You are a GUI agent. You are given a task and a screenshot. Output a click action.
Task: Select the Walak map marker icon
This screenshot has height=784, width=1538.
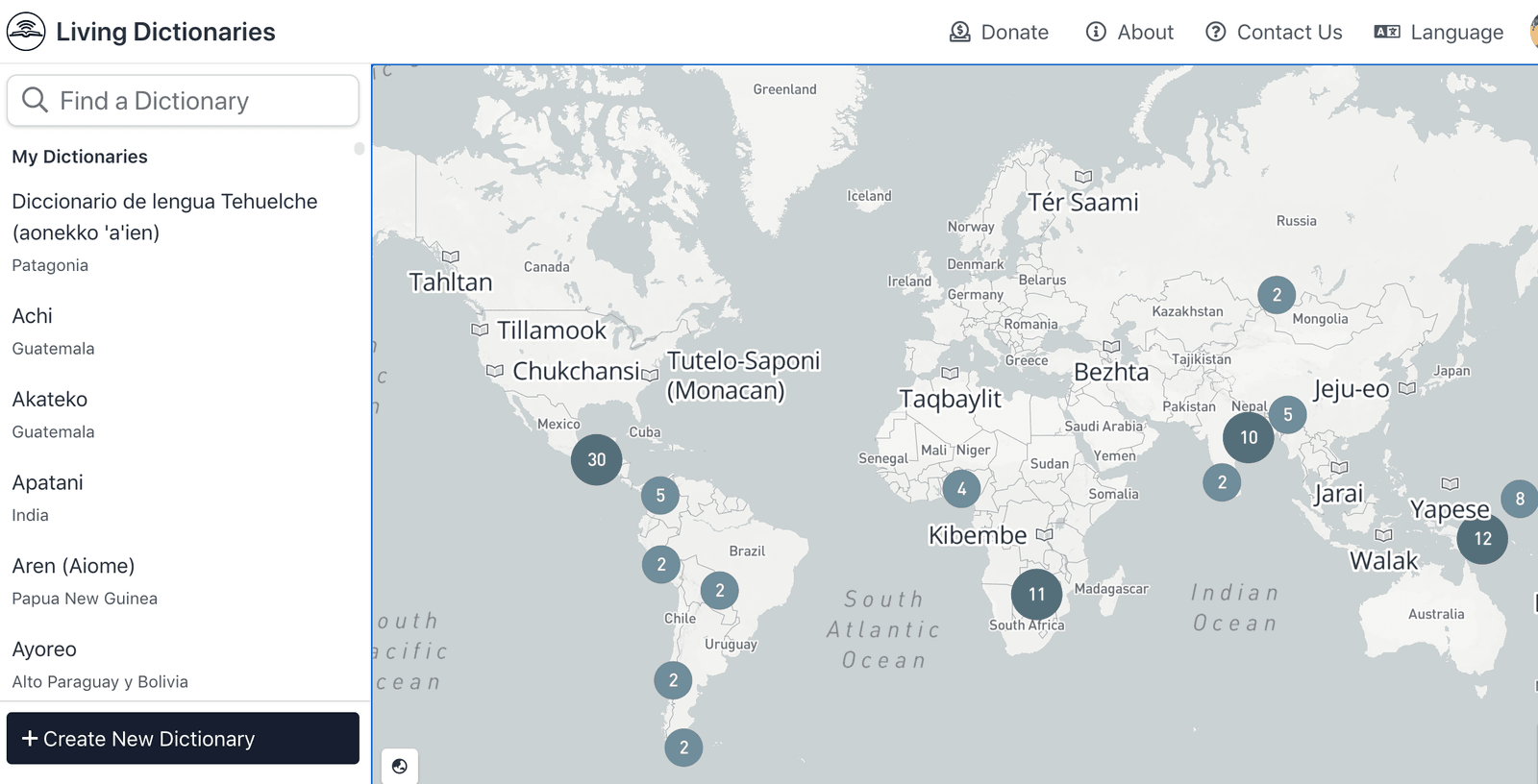click(x=1383, y=535)
